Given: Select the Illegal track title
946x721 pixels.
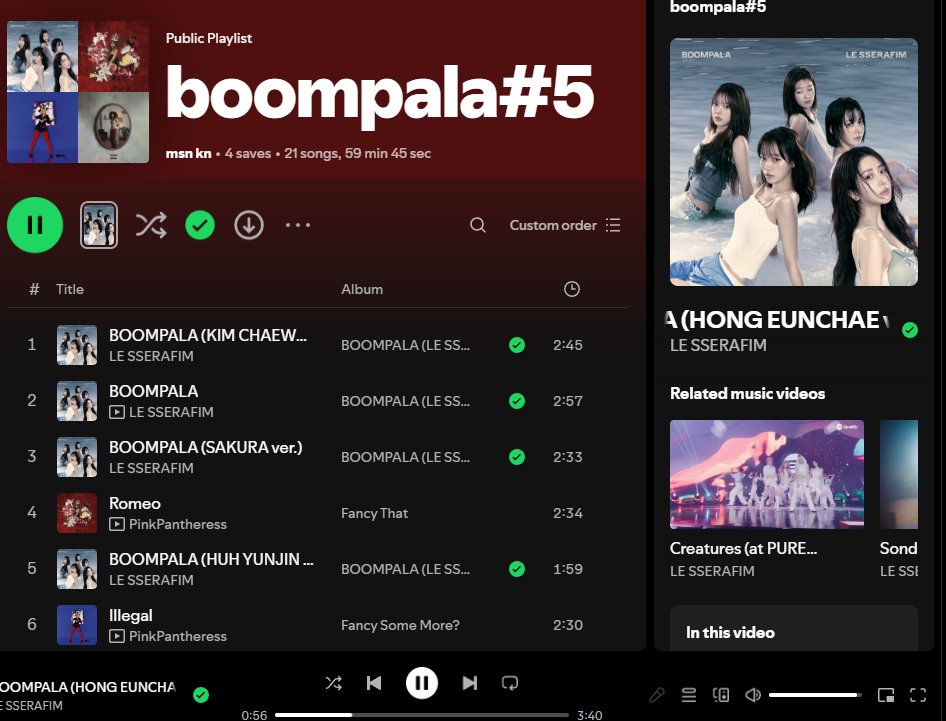Looking at the screenshot, I should (x=130, y=615).
